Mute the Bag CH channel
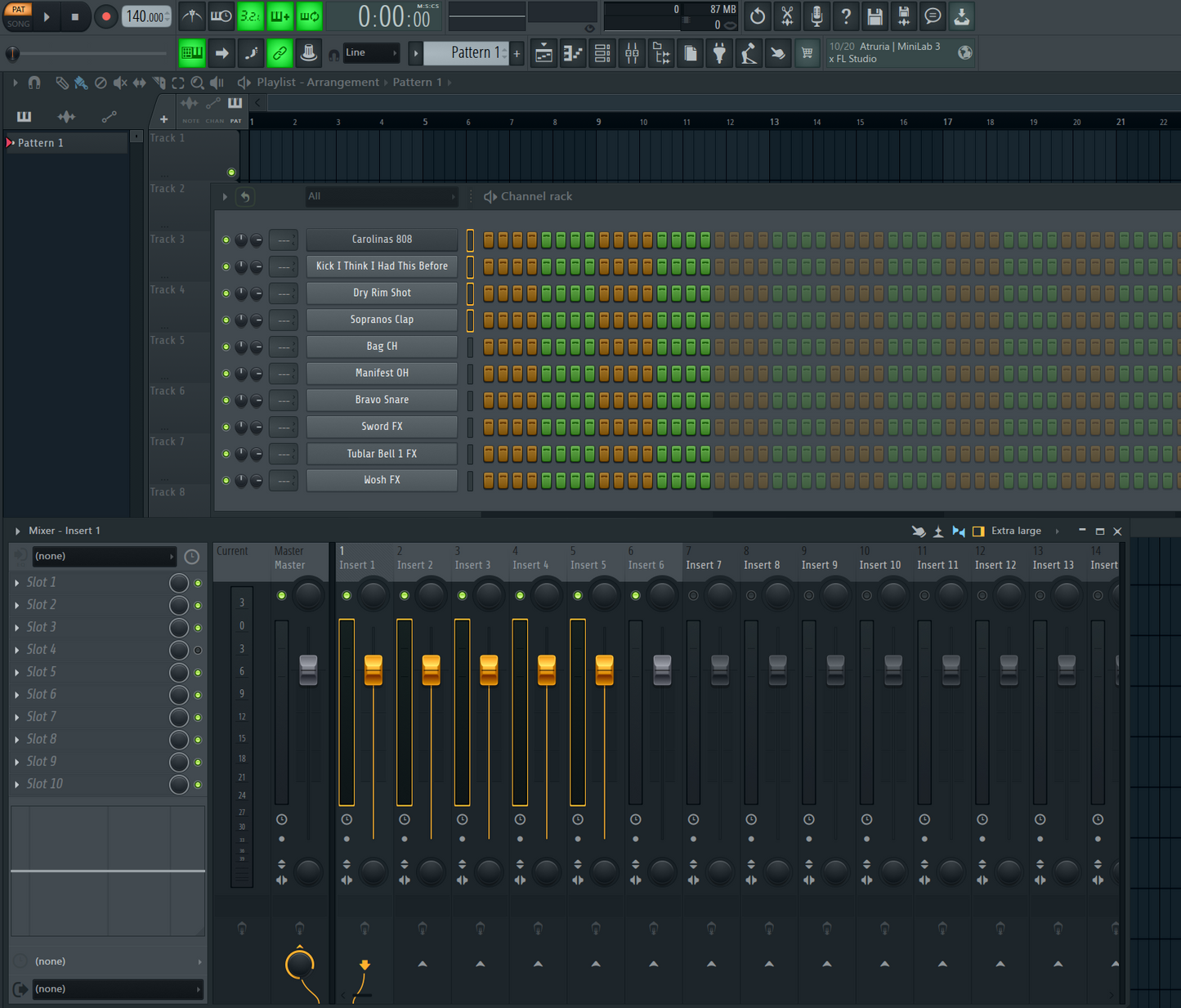1181x1008 pixels. pos(226,347)
